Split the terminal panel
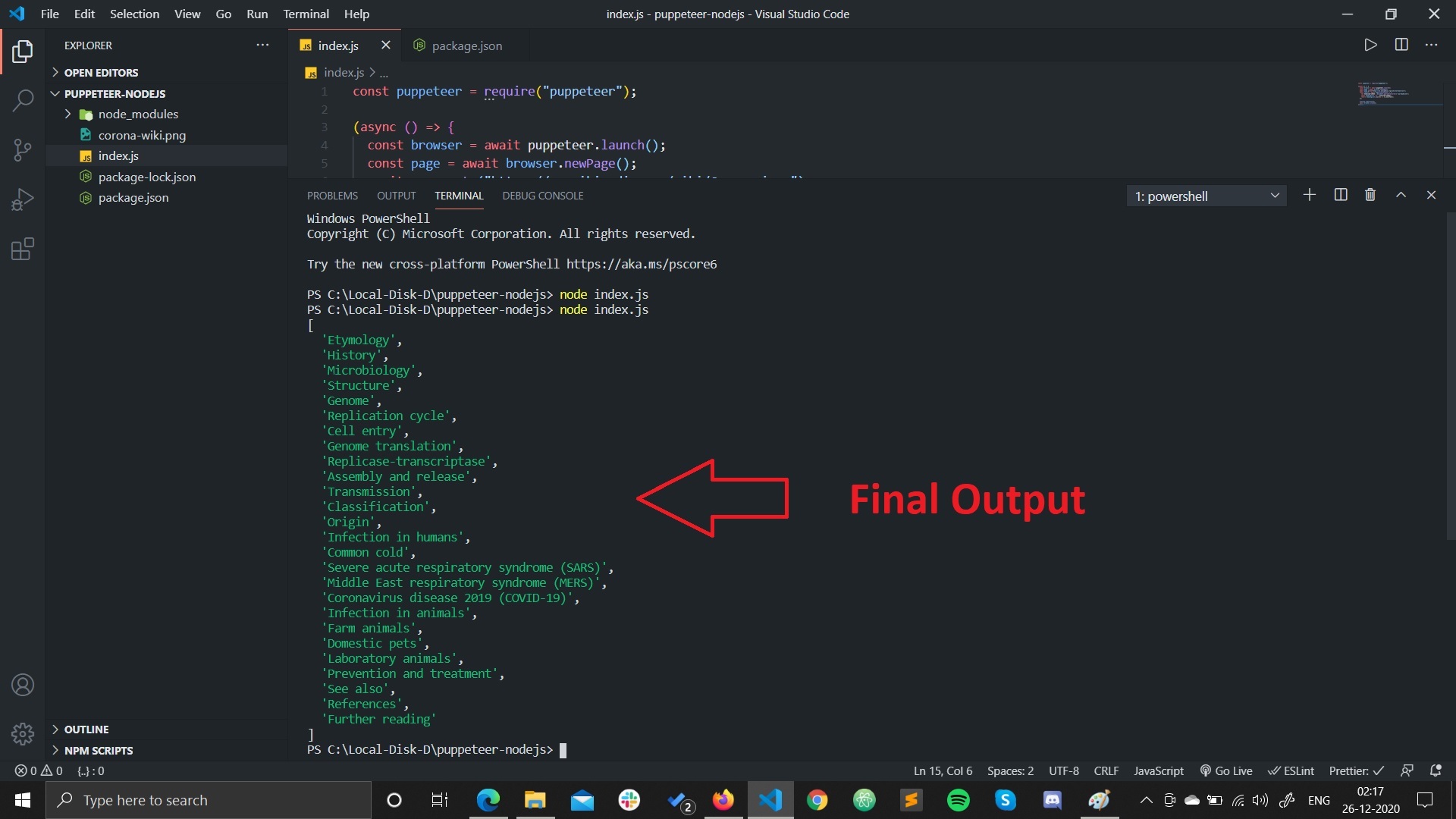This screenshot has height=819, width=1456. [1341, 196]
